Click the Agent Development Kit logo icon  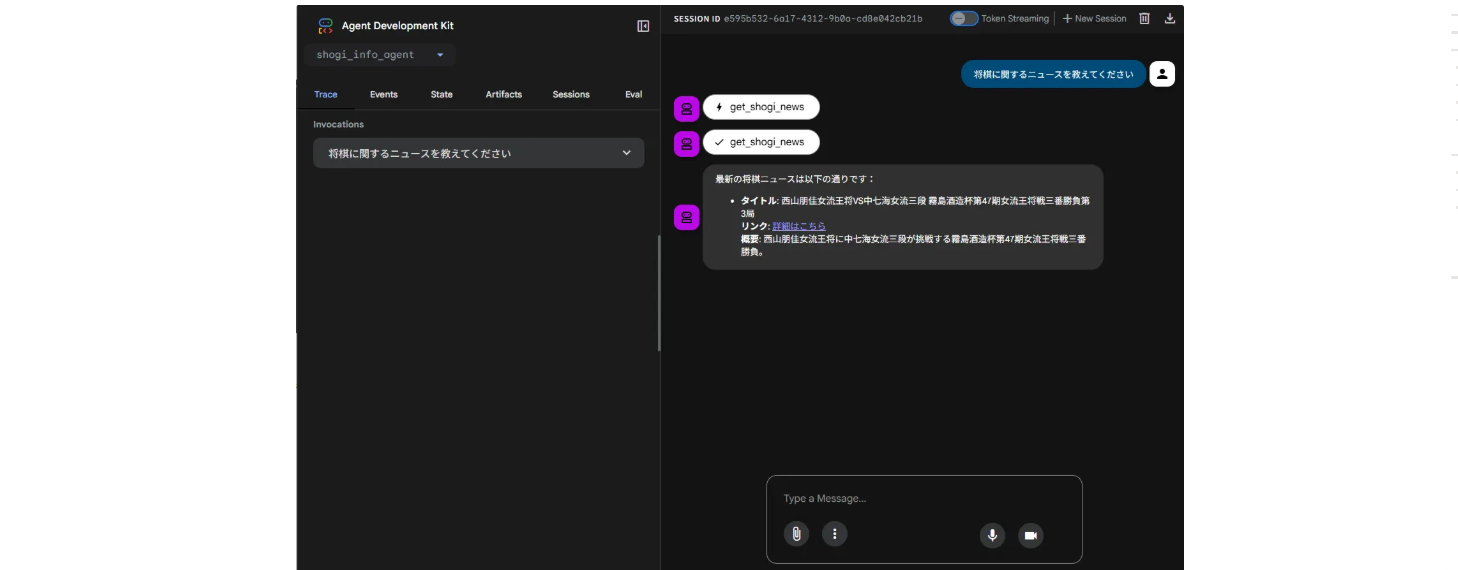pos(325,26)
